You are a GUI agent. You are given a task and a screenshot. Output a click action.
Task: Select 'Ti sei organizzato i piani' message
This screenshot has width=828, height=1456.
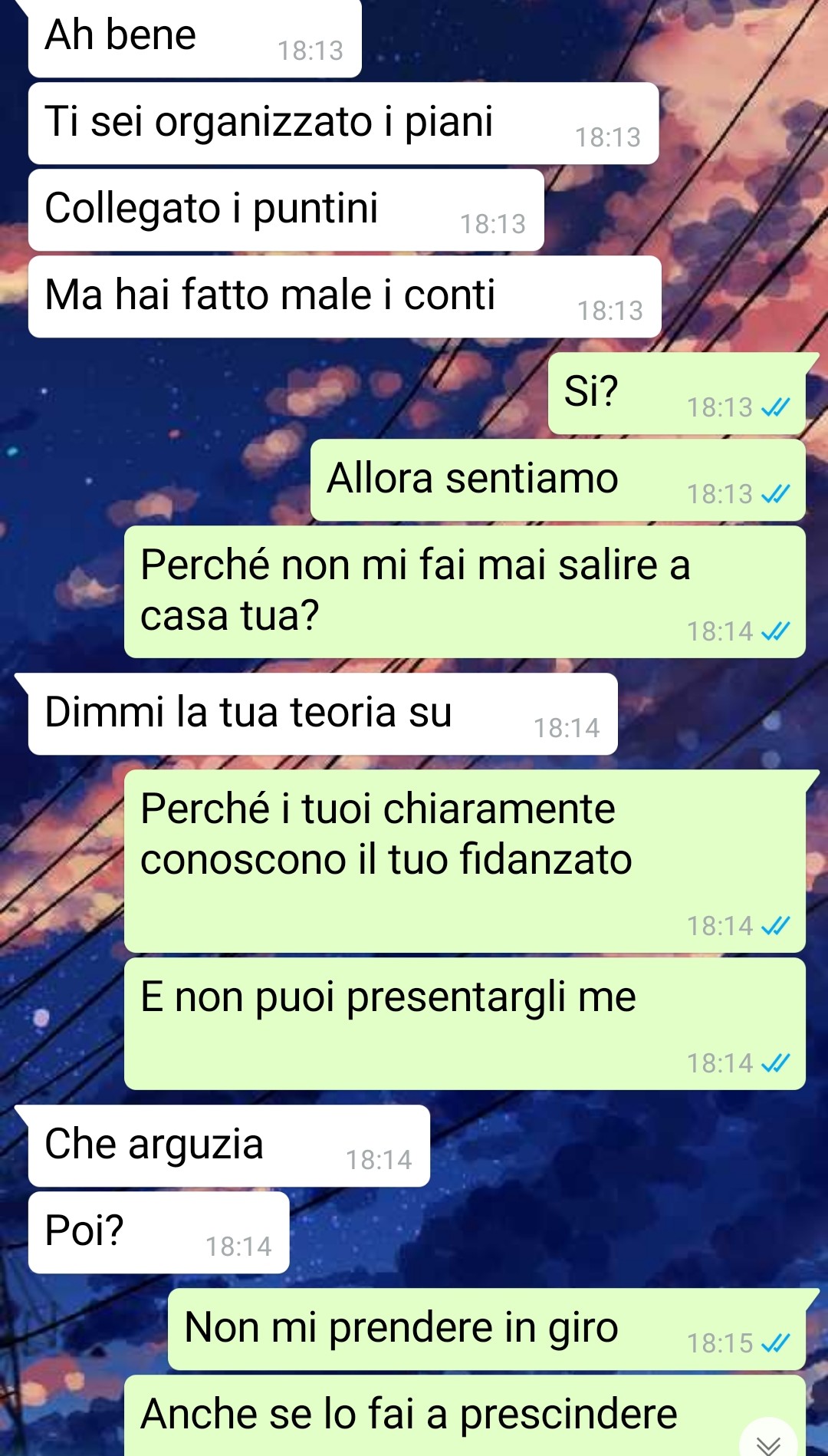pos(343,124)
